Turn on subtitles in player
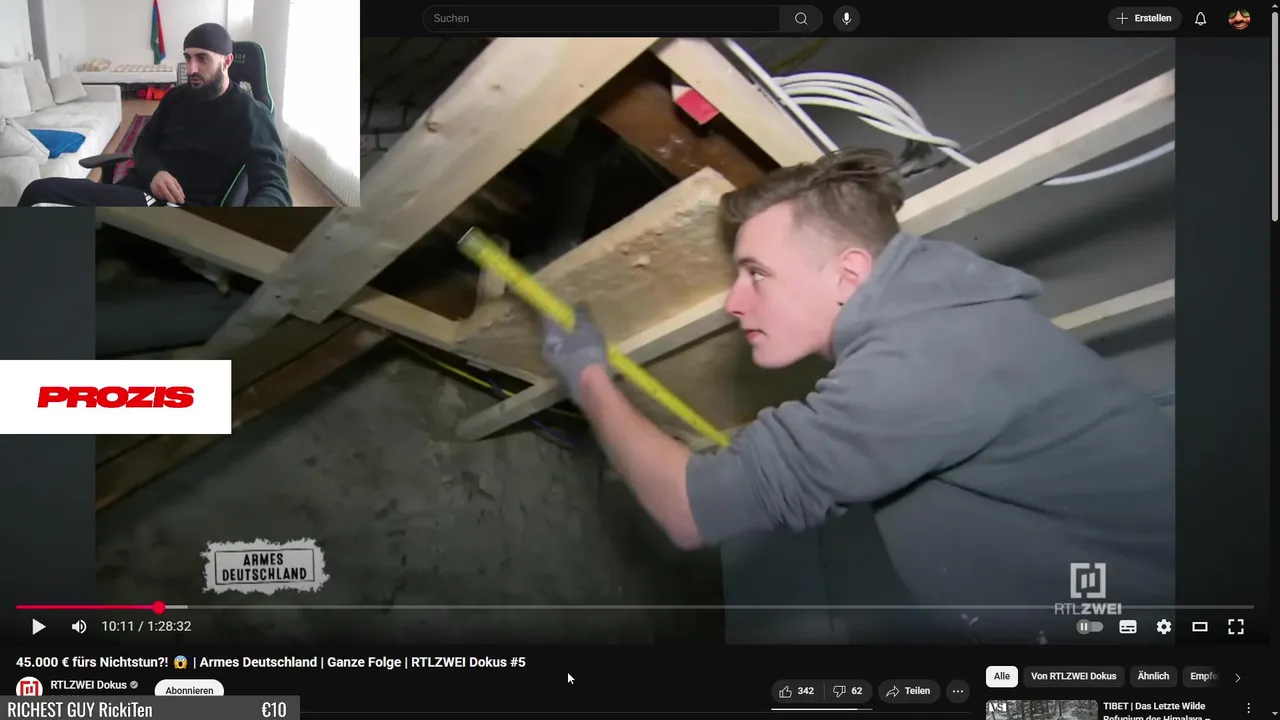 [x=1128, y=627]
